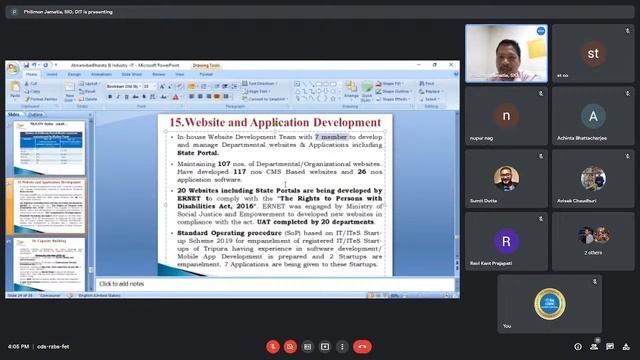Image resolution: width=640 pixels, height=360 pixels.
Task: Show the participants people panel
Action: tap(594, 347)
